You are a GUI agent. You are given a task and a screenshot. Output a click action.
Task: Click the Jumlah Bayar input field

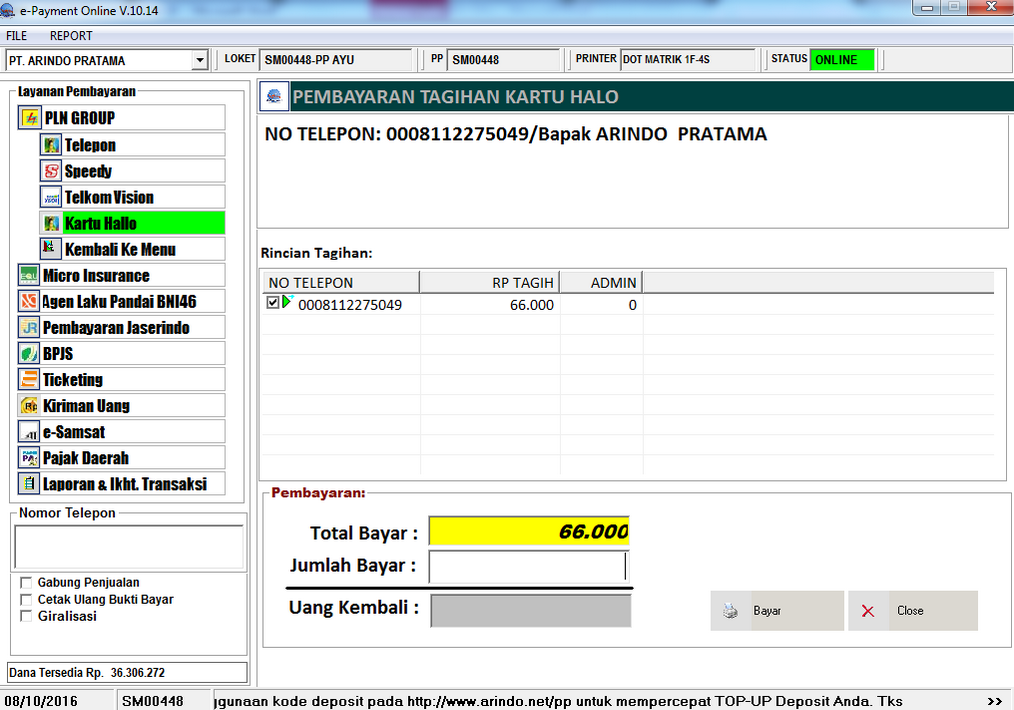528,566
